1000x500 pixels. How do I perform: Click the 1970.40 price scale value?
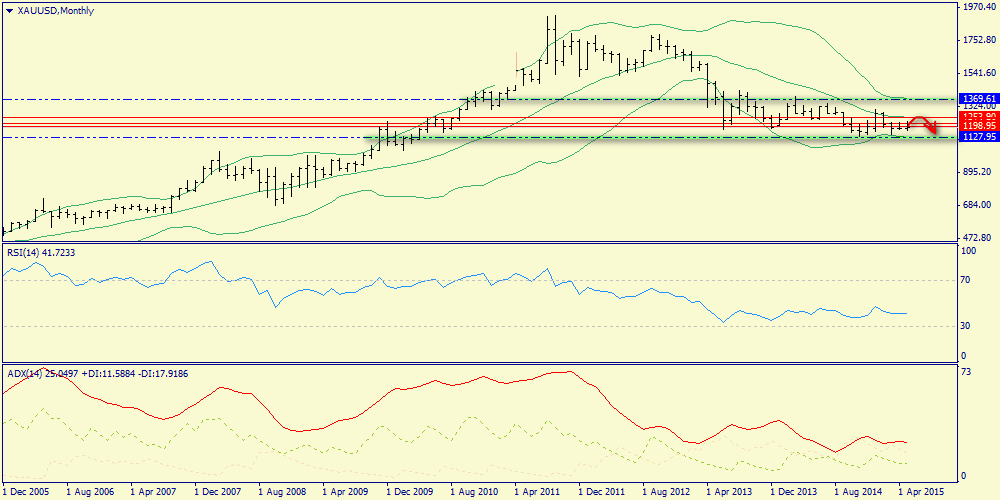pyautogui.click(x=977, y=7)
